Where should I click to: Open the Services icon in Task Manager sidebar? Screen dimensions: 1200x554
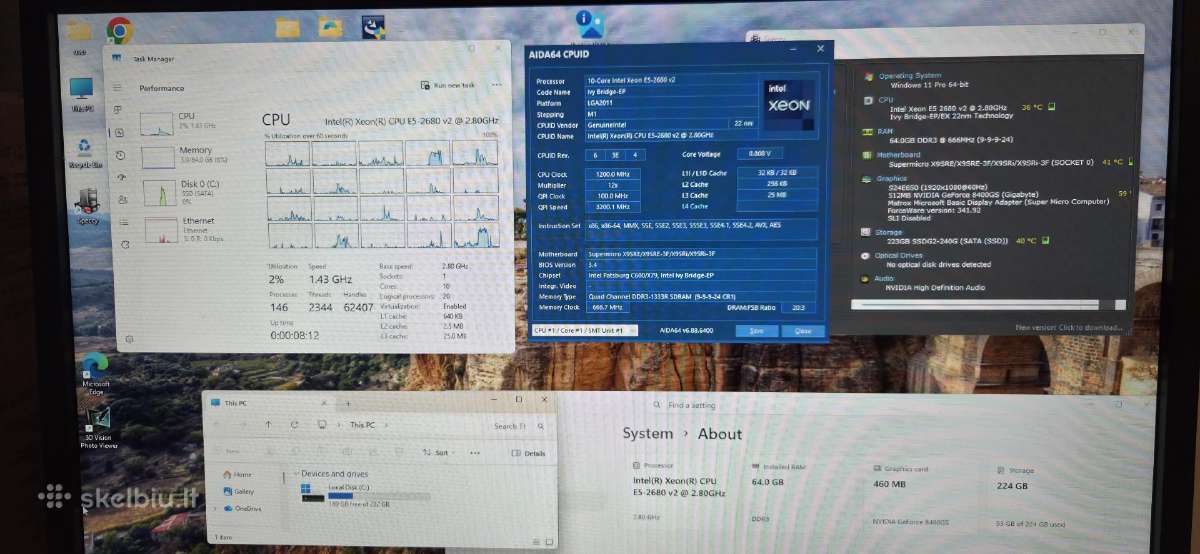click(x=125, y=244)
